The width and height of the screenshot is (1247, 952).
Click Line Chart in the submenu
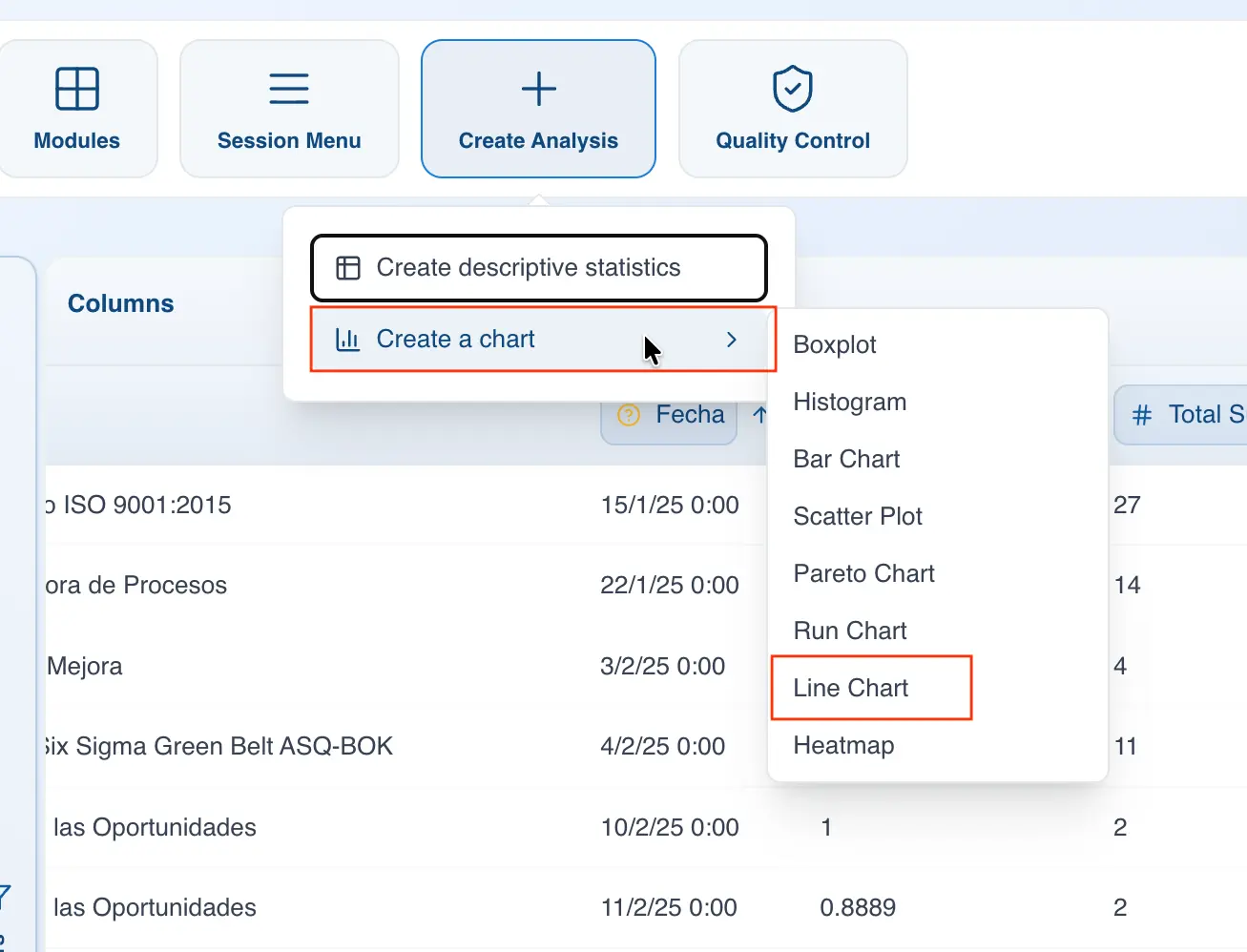point(851,688)
